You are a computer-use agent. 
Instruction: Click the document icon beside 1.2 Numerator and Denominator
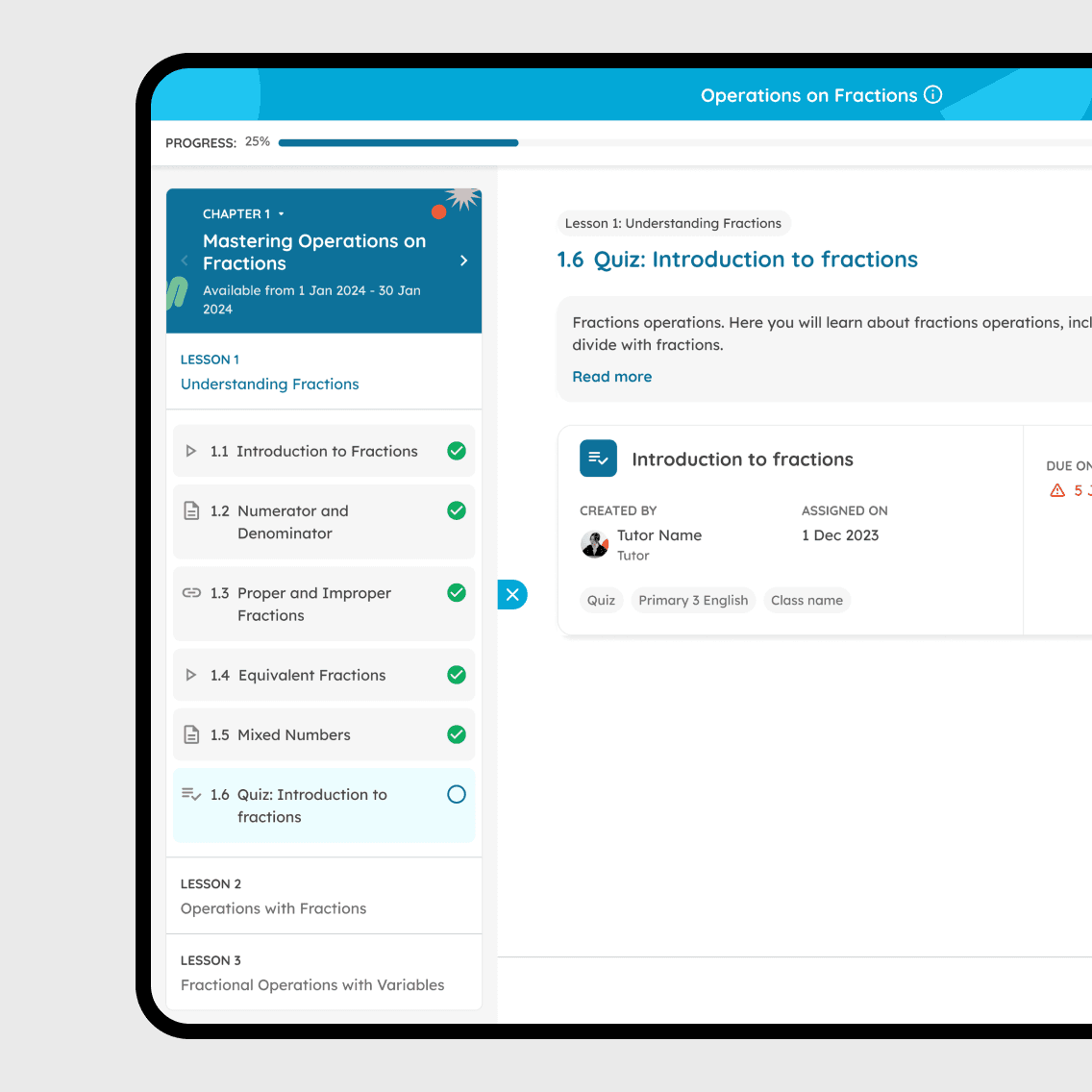(191, 510)
